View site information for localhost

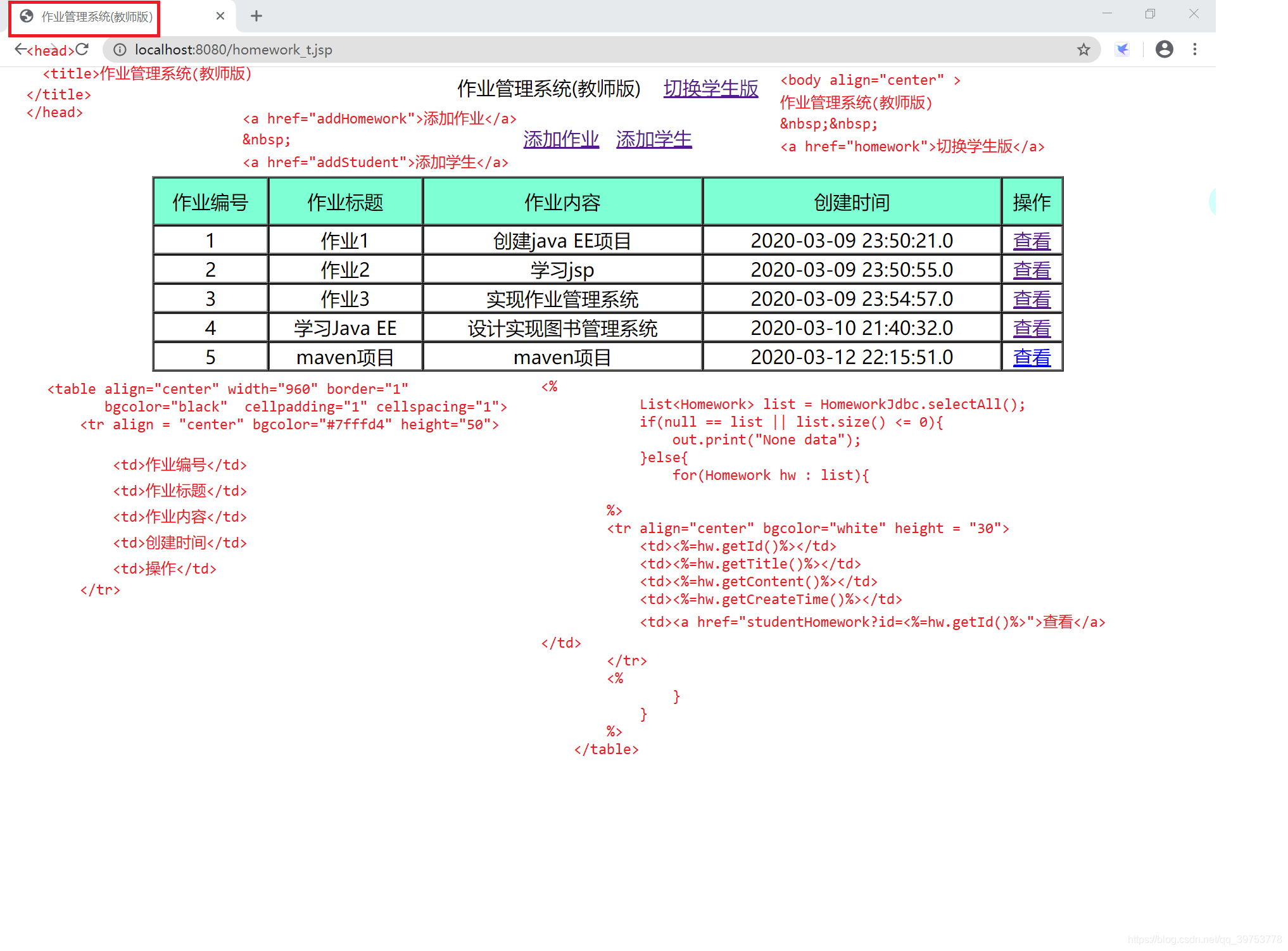pyautogui.click(x=120, y=49)
